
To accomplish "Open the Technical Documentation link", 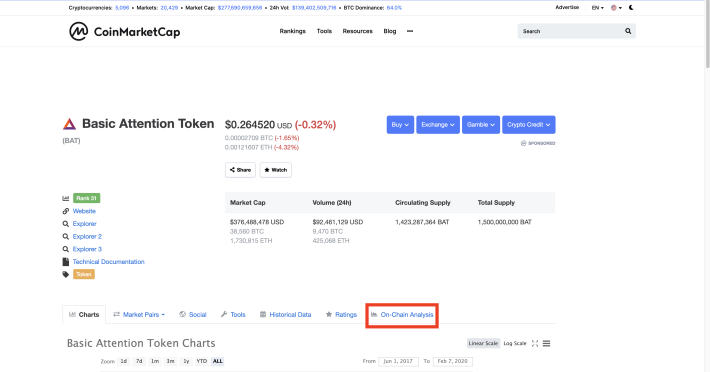I will (109, 262).
